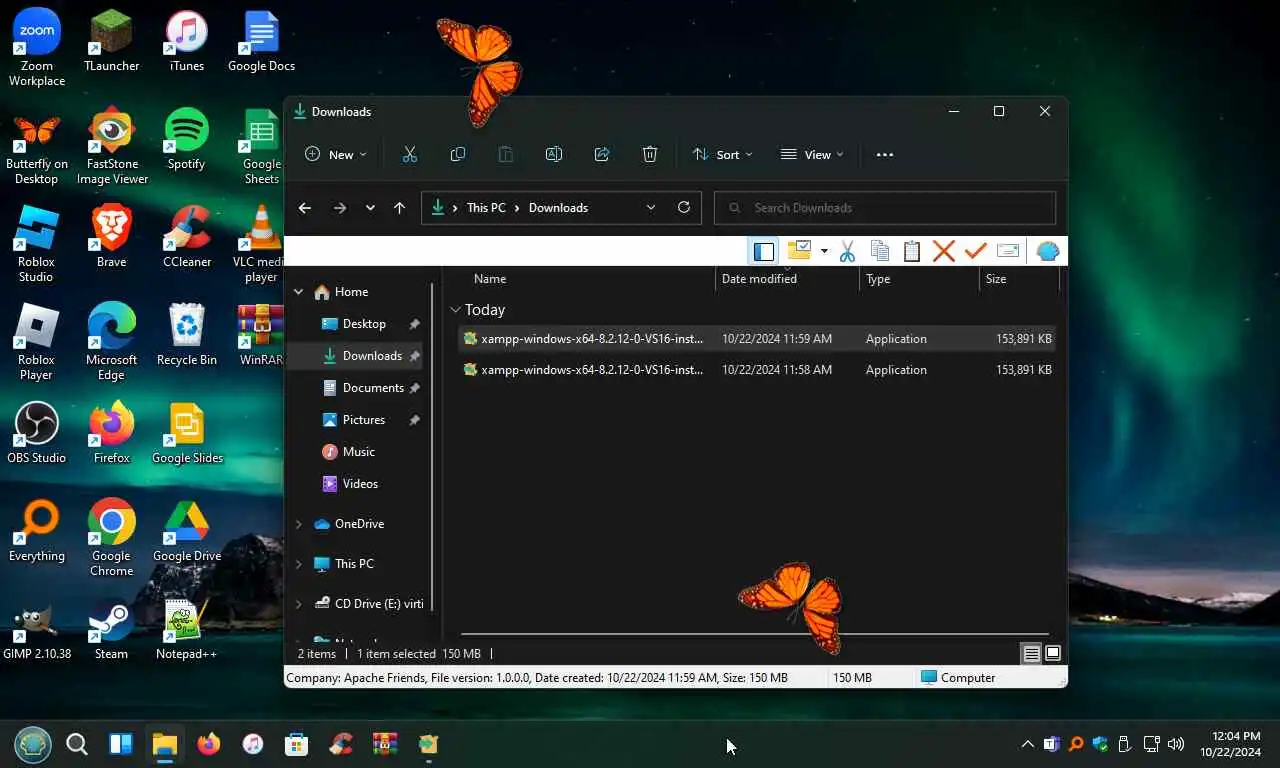1280x768 pixels.
Task: Select xampp installer modified 11:59 AM
Action: [756, 339]
